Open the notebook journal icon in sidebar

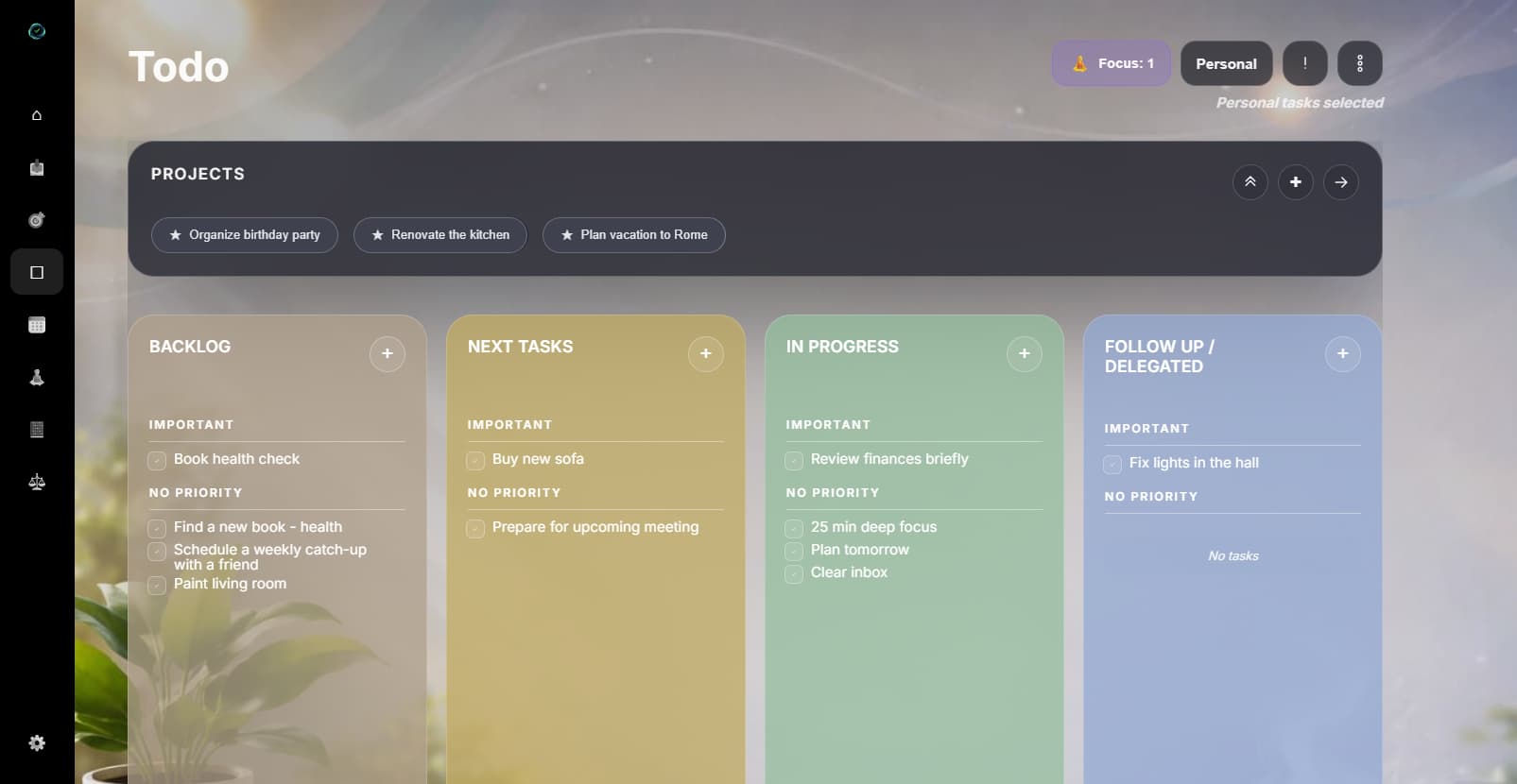tap(37, 430)
